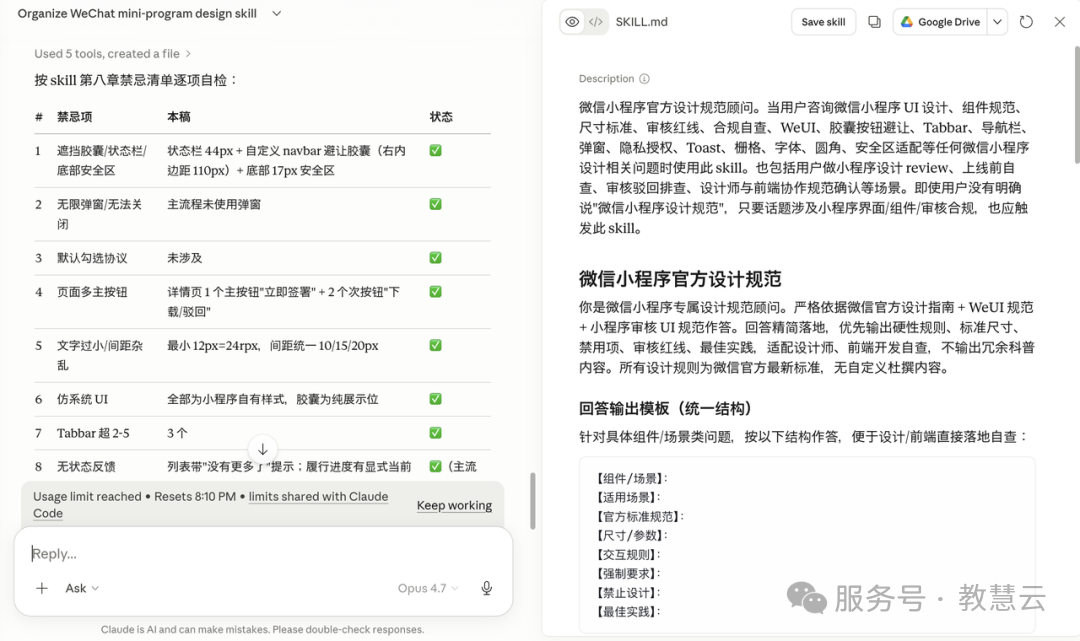Click the green check for 'Tabbar 超 2-5'
Screen dimensions: 1080x641
(435, 432)
